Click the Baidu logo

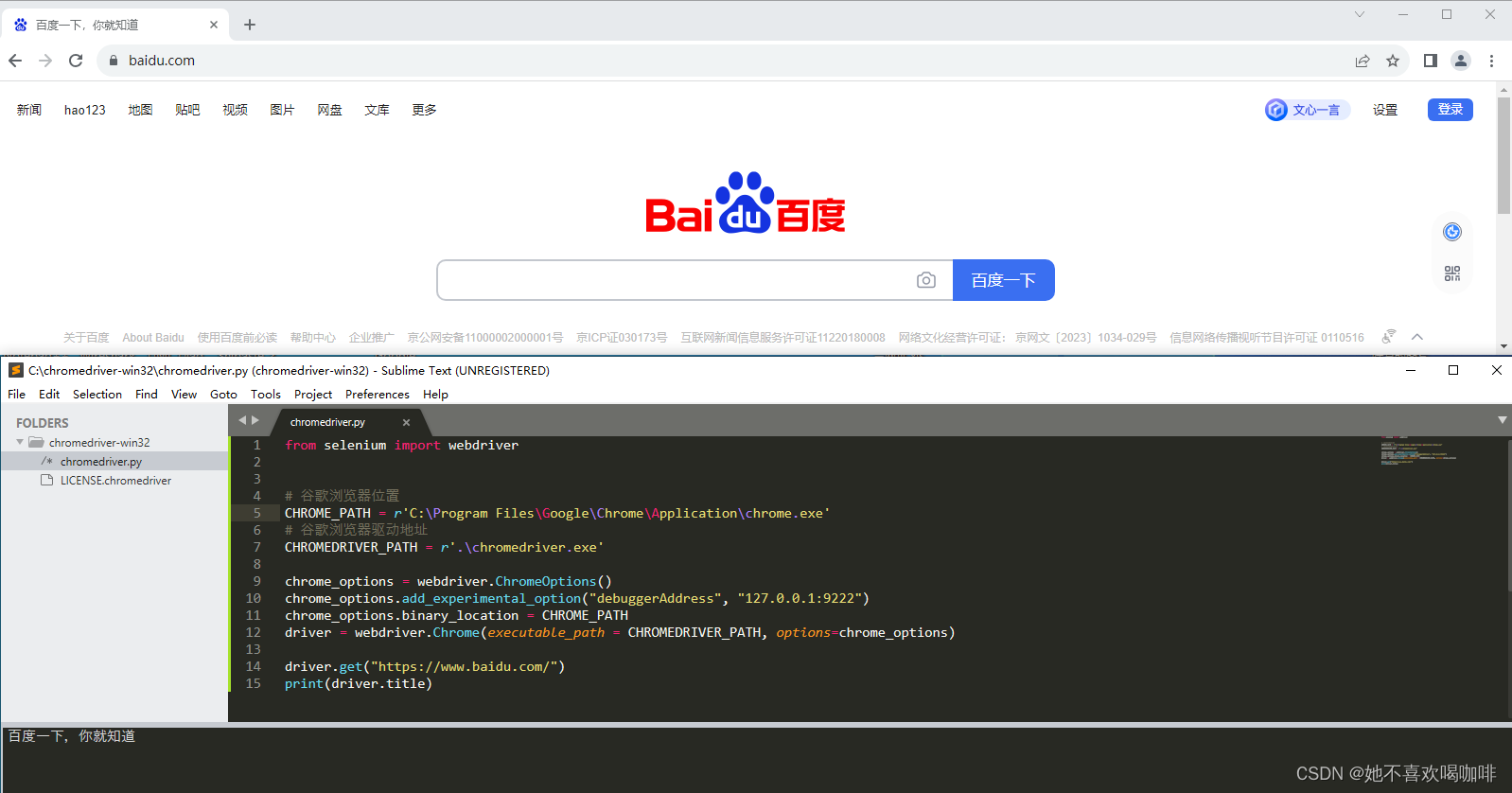[746, 203]
